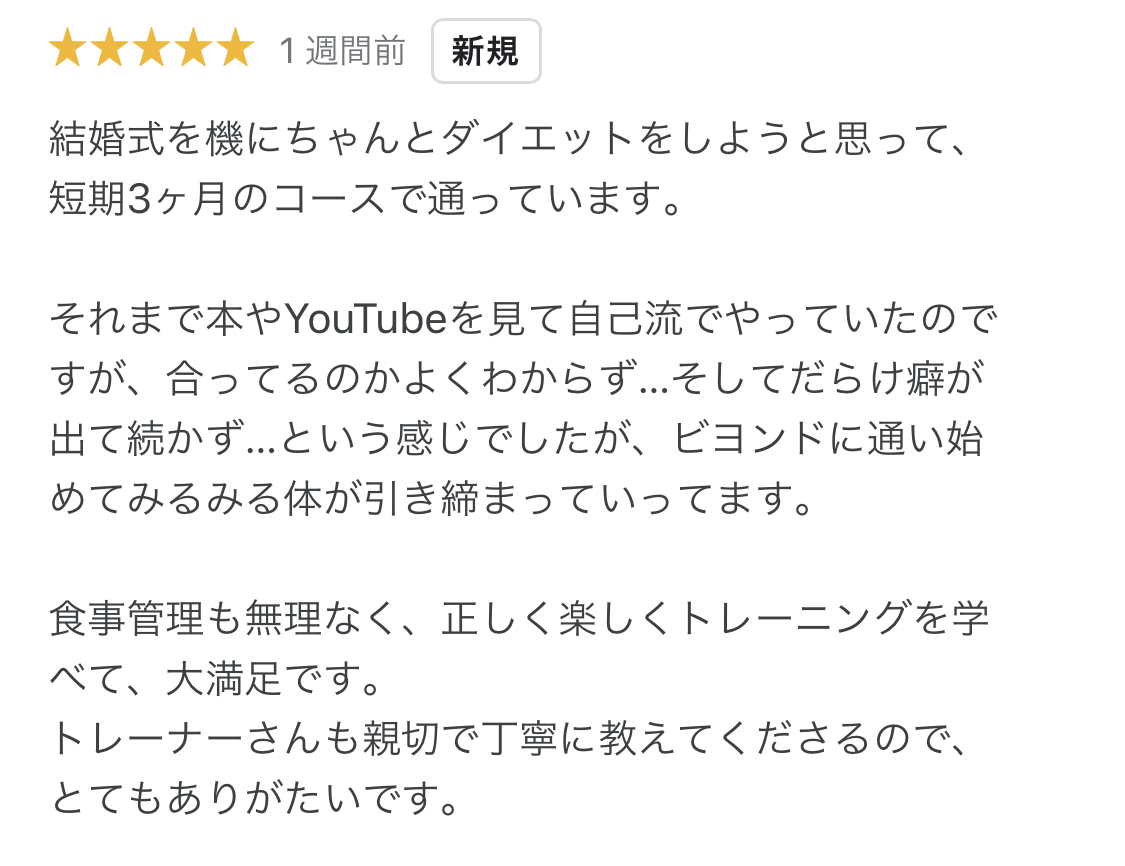1125x866 pixels.
Task: Click the word YouTube in the review
Action: pyautogui.click(x=366, y=319)
